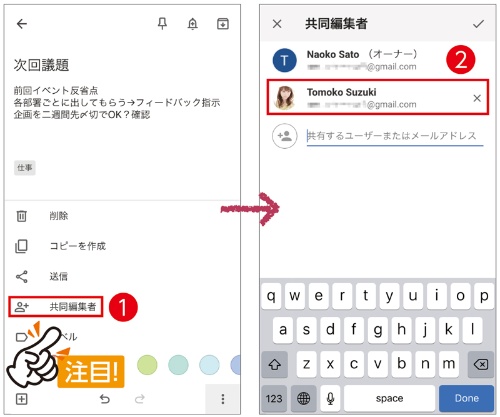Tap the trash icon beside 削除
Viewport: 500px width, 417px height.
(22, 216)
